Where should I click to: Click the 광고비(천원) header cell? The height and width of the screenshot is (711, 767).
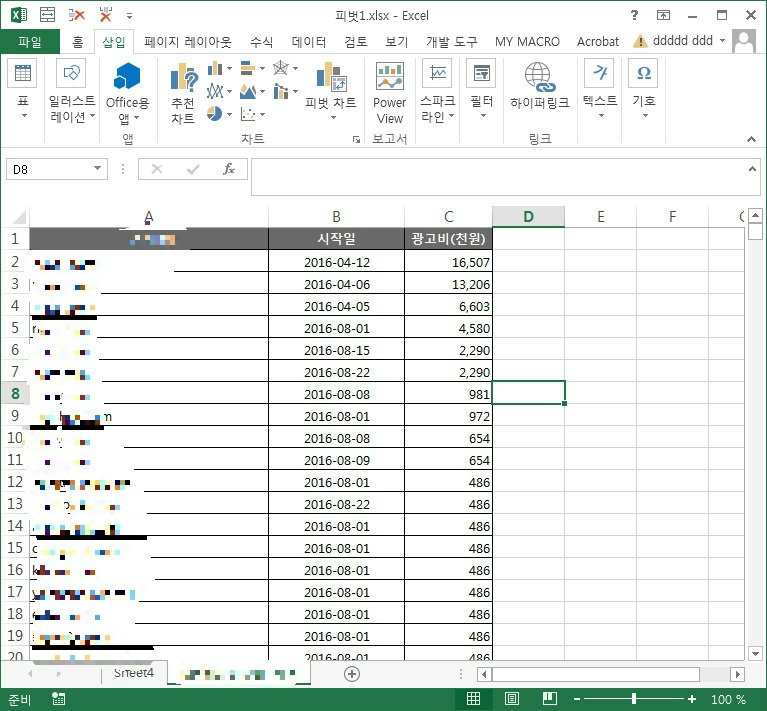pos(448,239)
